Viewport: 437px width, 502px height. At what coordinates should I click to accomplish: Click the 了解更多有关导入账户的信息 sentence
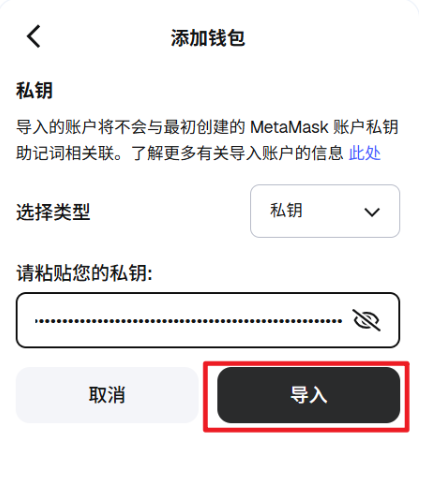(237, 153)
